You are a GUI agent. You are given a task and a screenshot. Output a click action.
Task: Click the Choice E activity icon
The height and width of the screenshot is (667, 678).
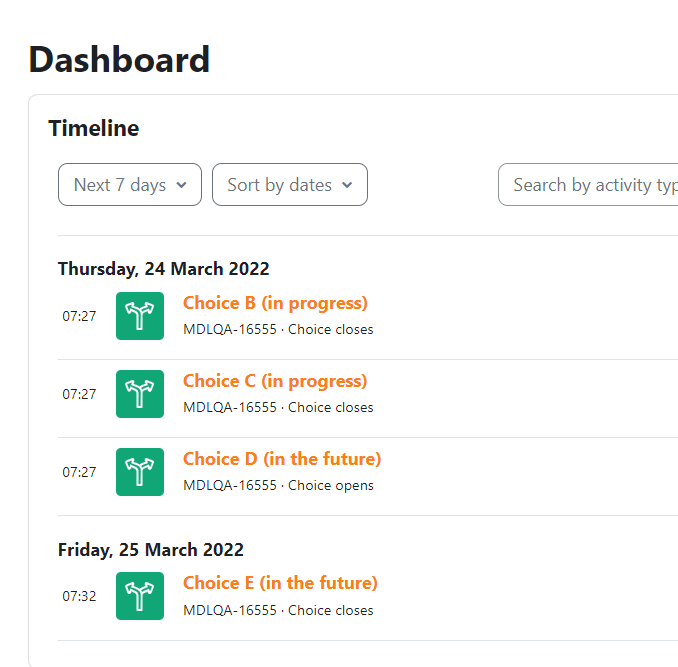(140, 596)
